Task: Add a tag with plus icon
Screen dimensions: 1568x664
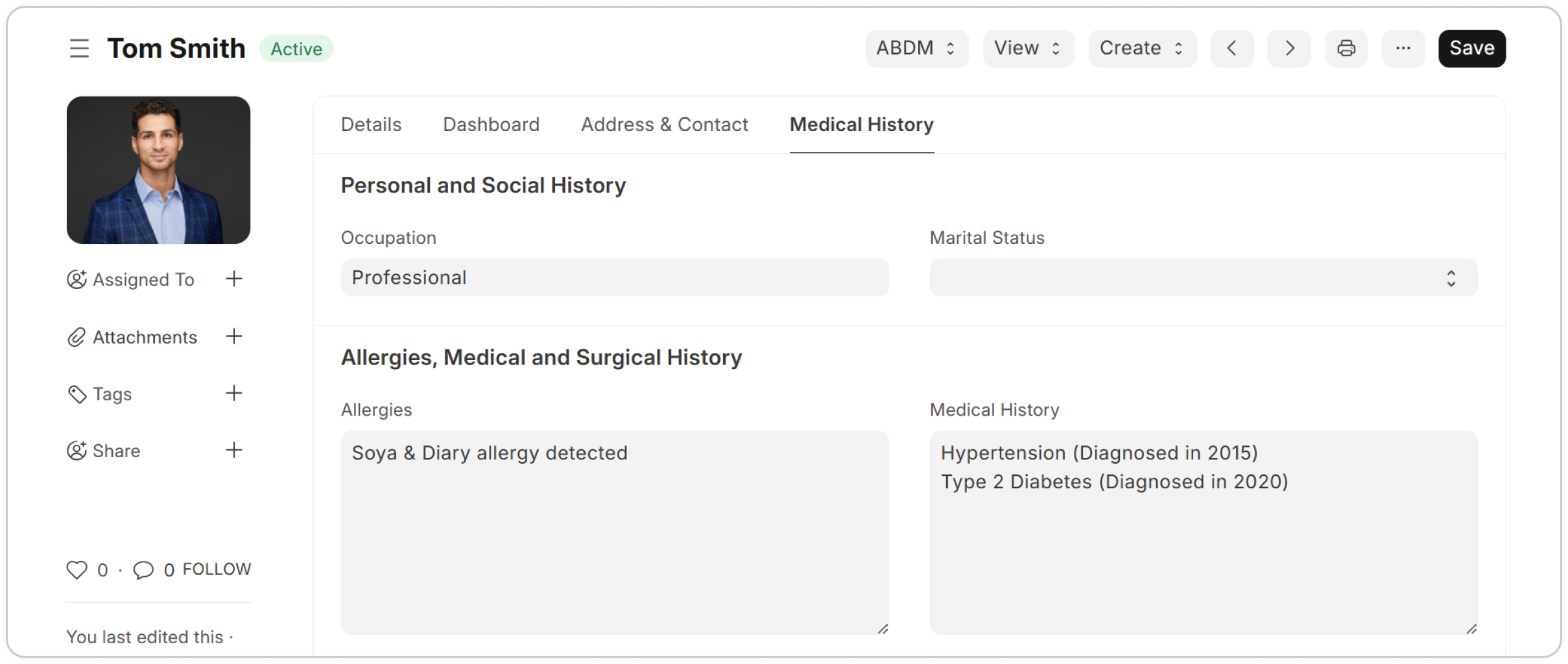Action: click(x=233, y=394)
